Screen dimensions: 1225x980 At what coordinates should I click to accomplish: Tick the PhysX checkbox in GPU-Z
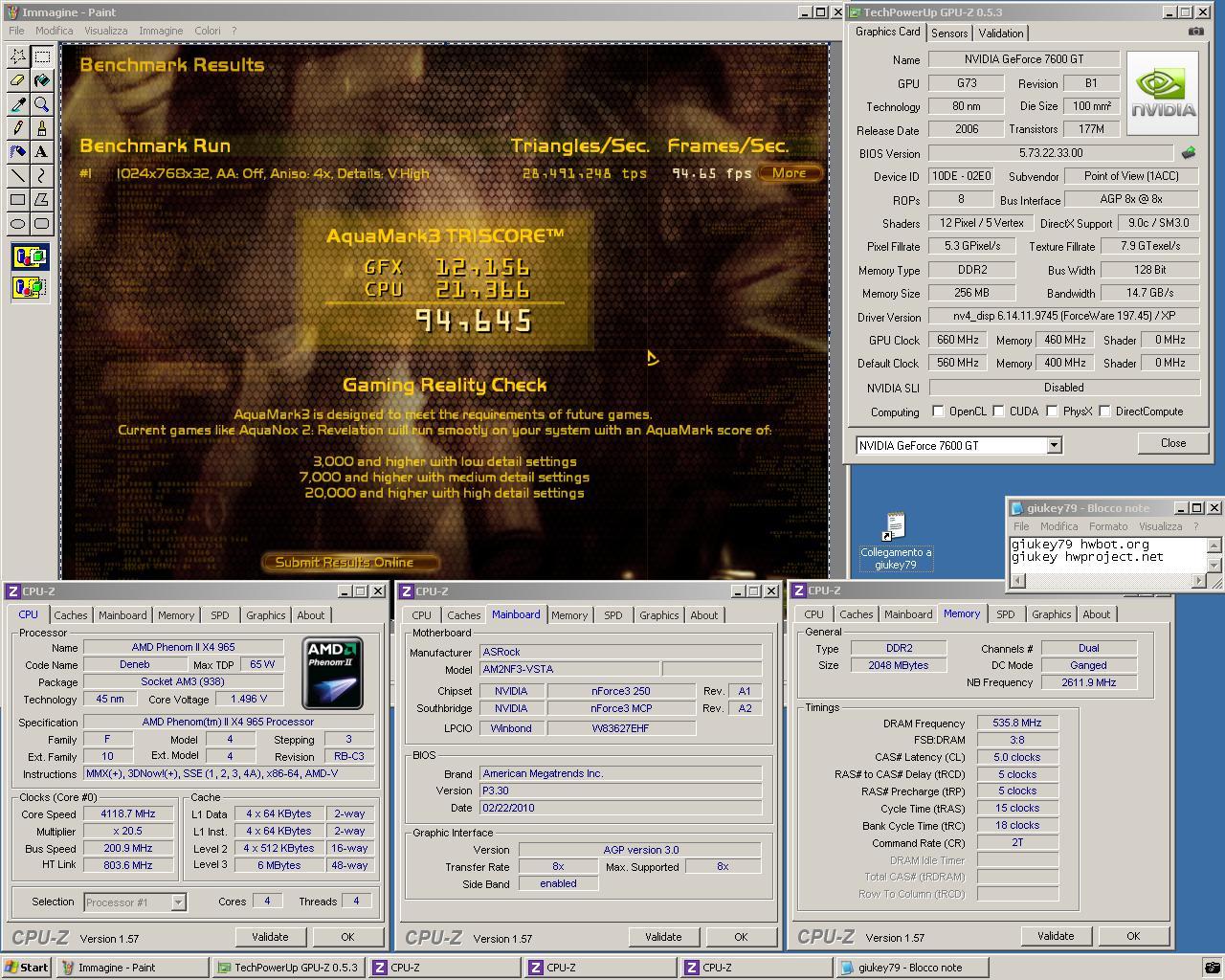pos(1052,412)
